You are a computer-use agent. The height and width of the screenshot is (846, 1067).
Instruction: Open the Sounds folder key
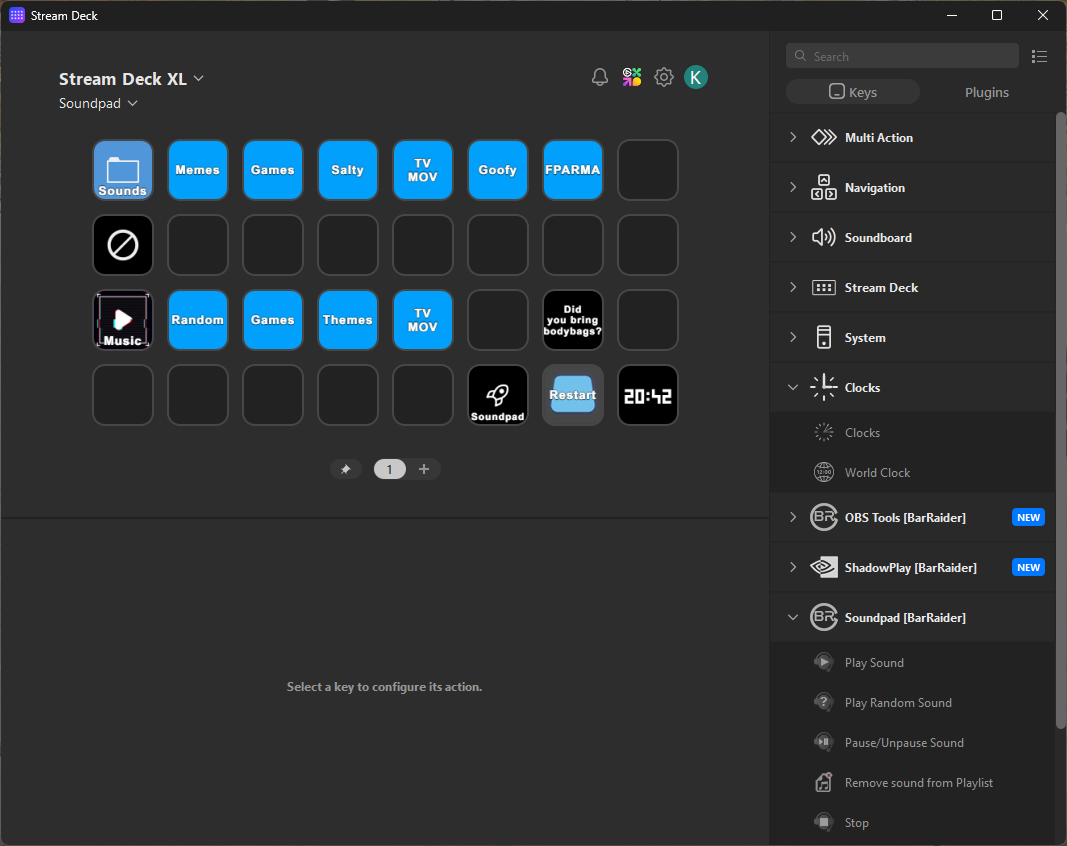pyautogui.click(x=123, y=170)
